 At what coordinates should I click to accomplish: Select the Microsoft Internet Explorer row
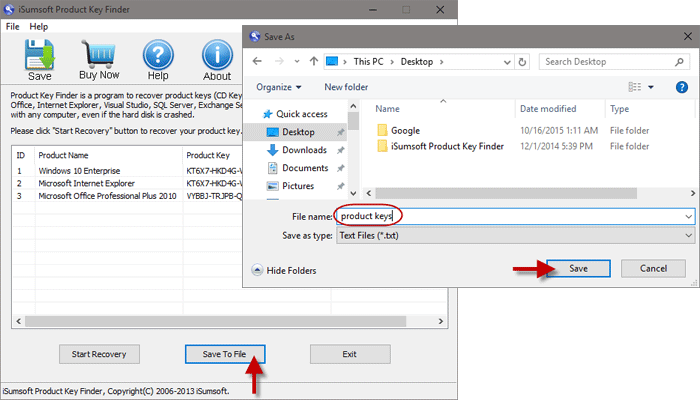127,183
